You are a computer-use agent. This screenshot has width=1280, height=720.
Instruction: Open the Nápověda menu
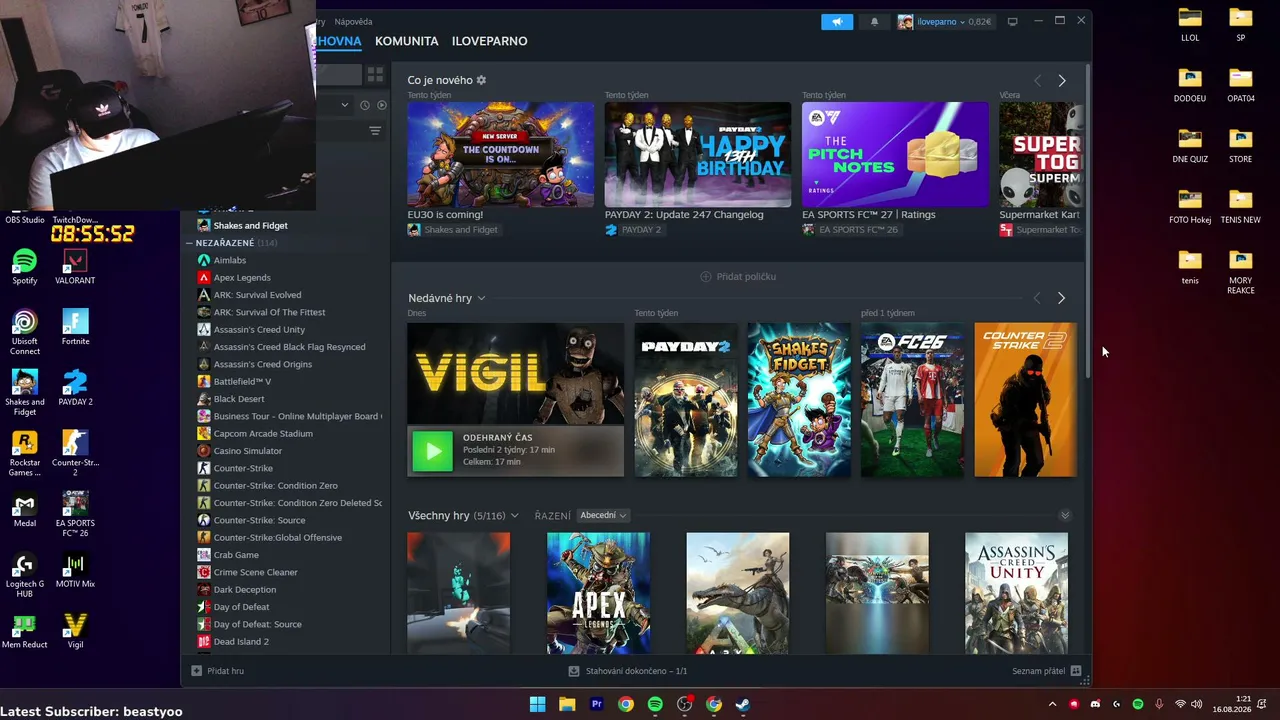[x=353, y=21]
